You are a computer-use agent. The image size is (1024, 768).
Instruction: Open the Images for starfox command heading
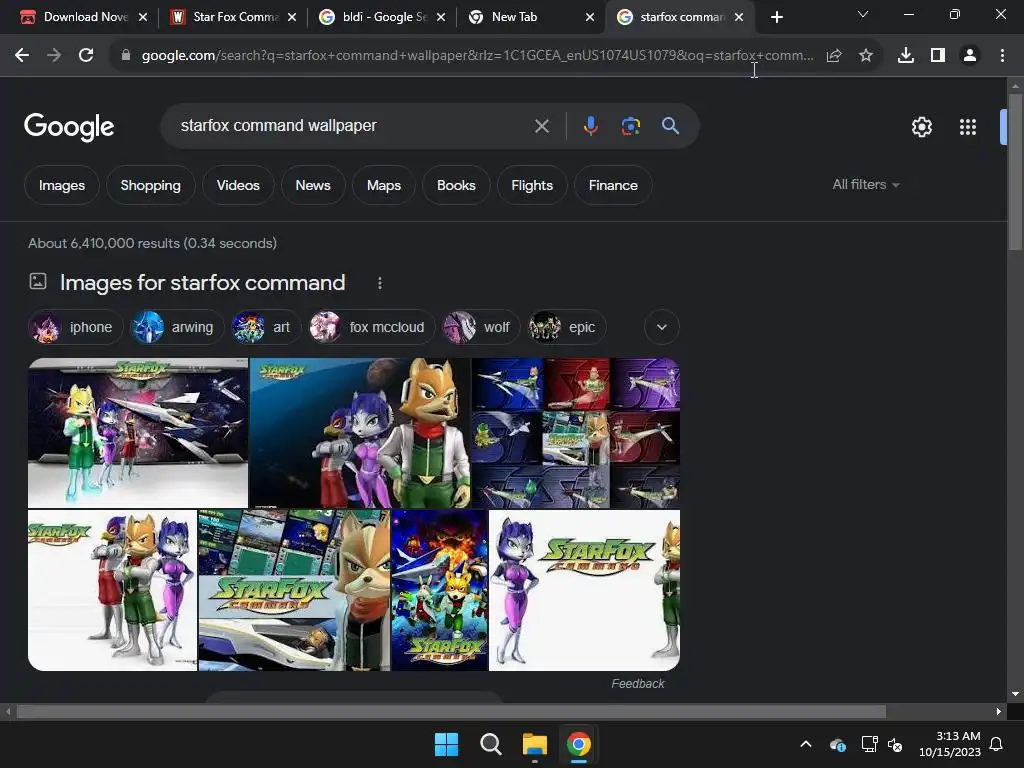[x=202, y=283]
